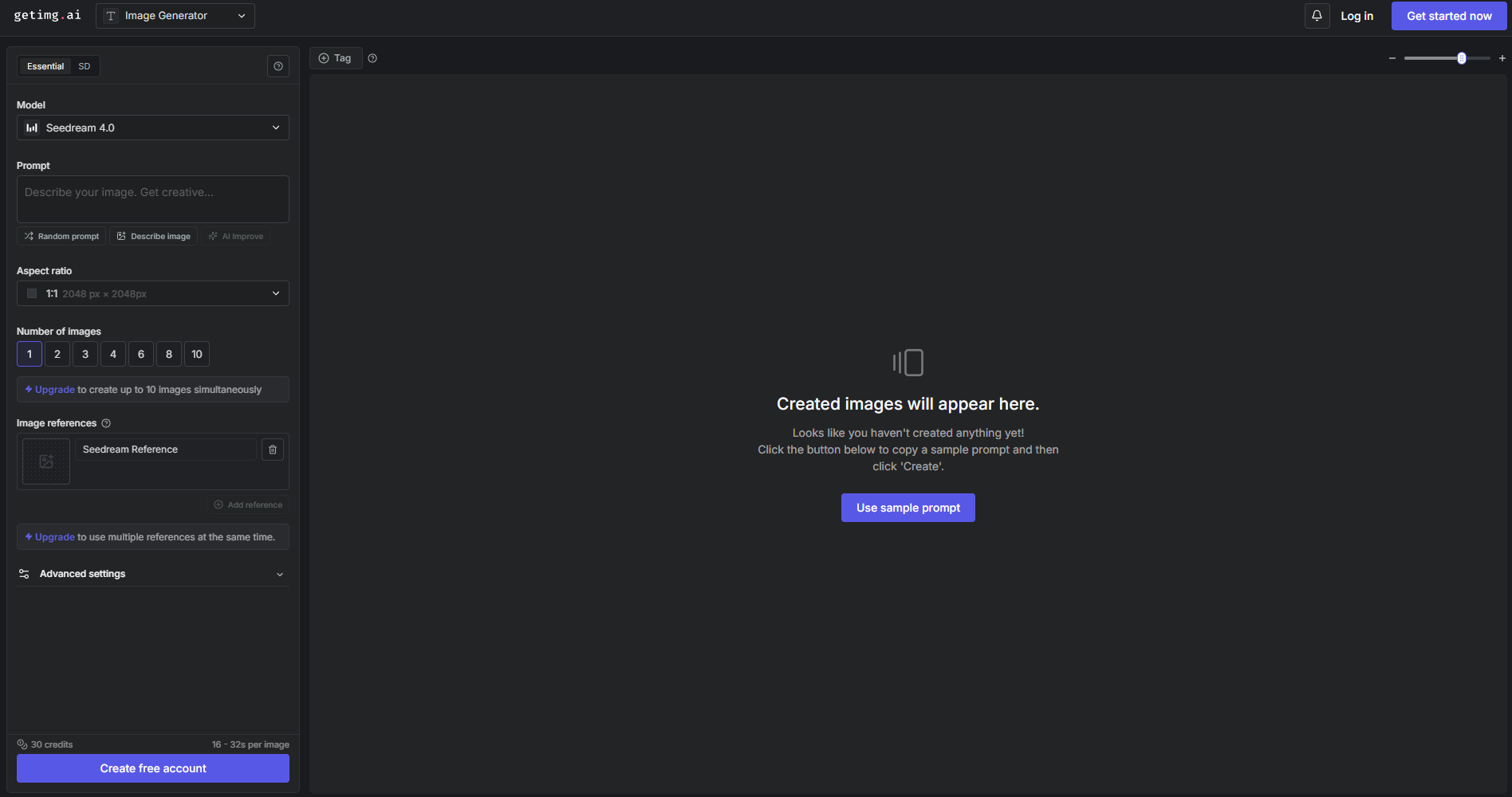Click the thumbnail size slider handle
The image size is (1512, 797).
pos(1462,58)
